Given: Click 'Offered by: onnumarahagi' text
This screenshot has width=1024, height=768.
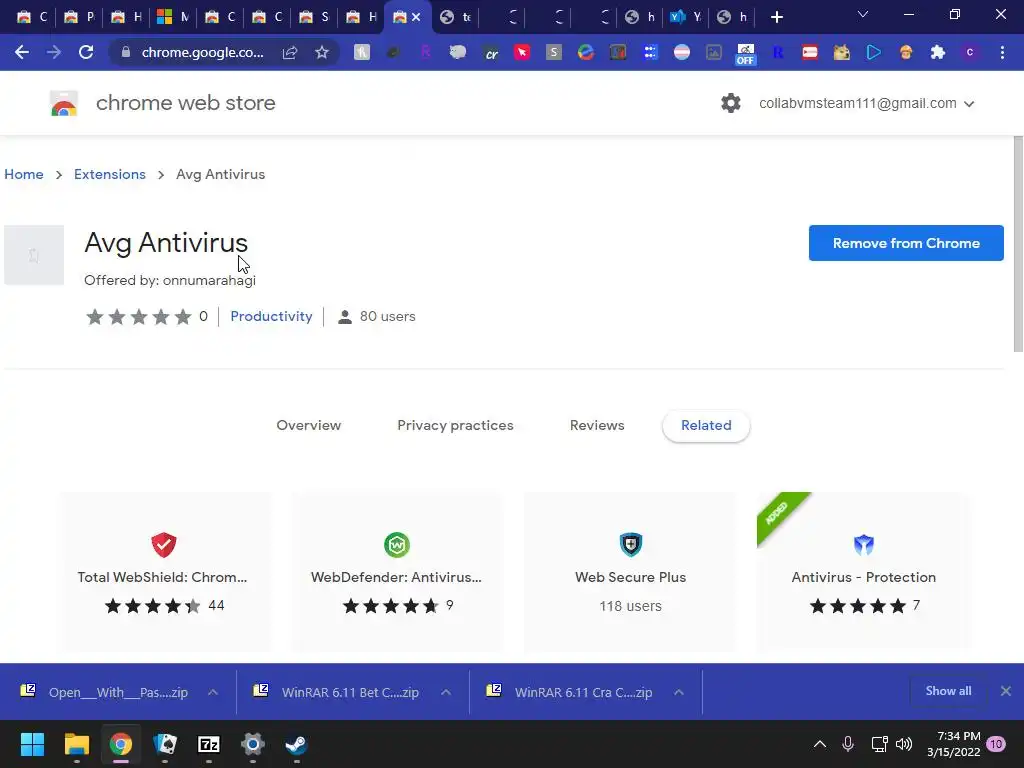Looking at the screenshot, I should click(x=170, y=280).
